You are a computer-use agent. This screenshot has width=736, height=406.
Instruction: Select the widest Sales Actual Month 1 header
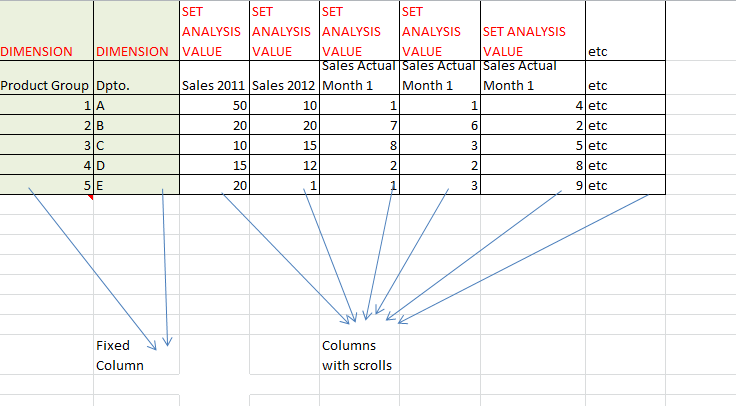click(533, 76)
